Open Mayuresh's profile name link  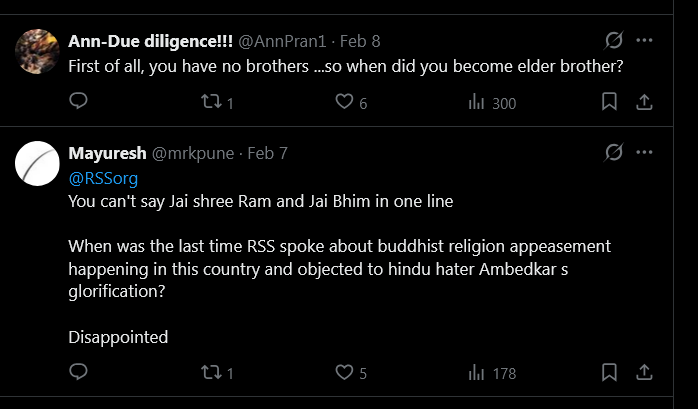click(106, 153)
